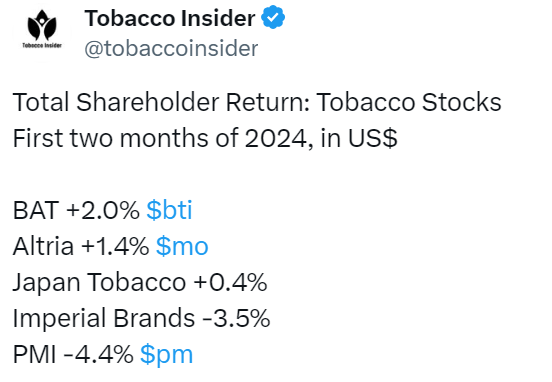The height and width of the screenshot is (382, 552).
Task: Open the $mo cashtag link
Action: coord(182,246)
